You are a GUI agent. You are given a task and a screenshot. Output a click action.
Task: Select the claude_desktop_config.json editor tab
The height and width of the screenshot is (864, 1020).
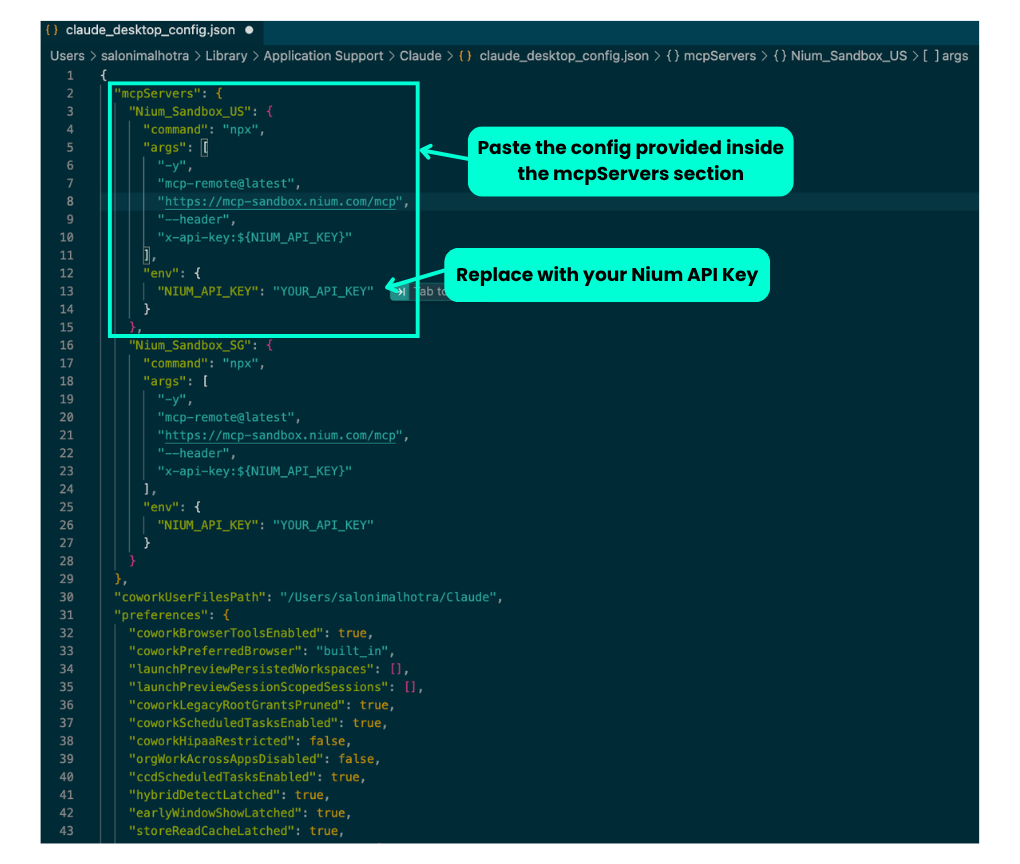(152, 30)
